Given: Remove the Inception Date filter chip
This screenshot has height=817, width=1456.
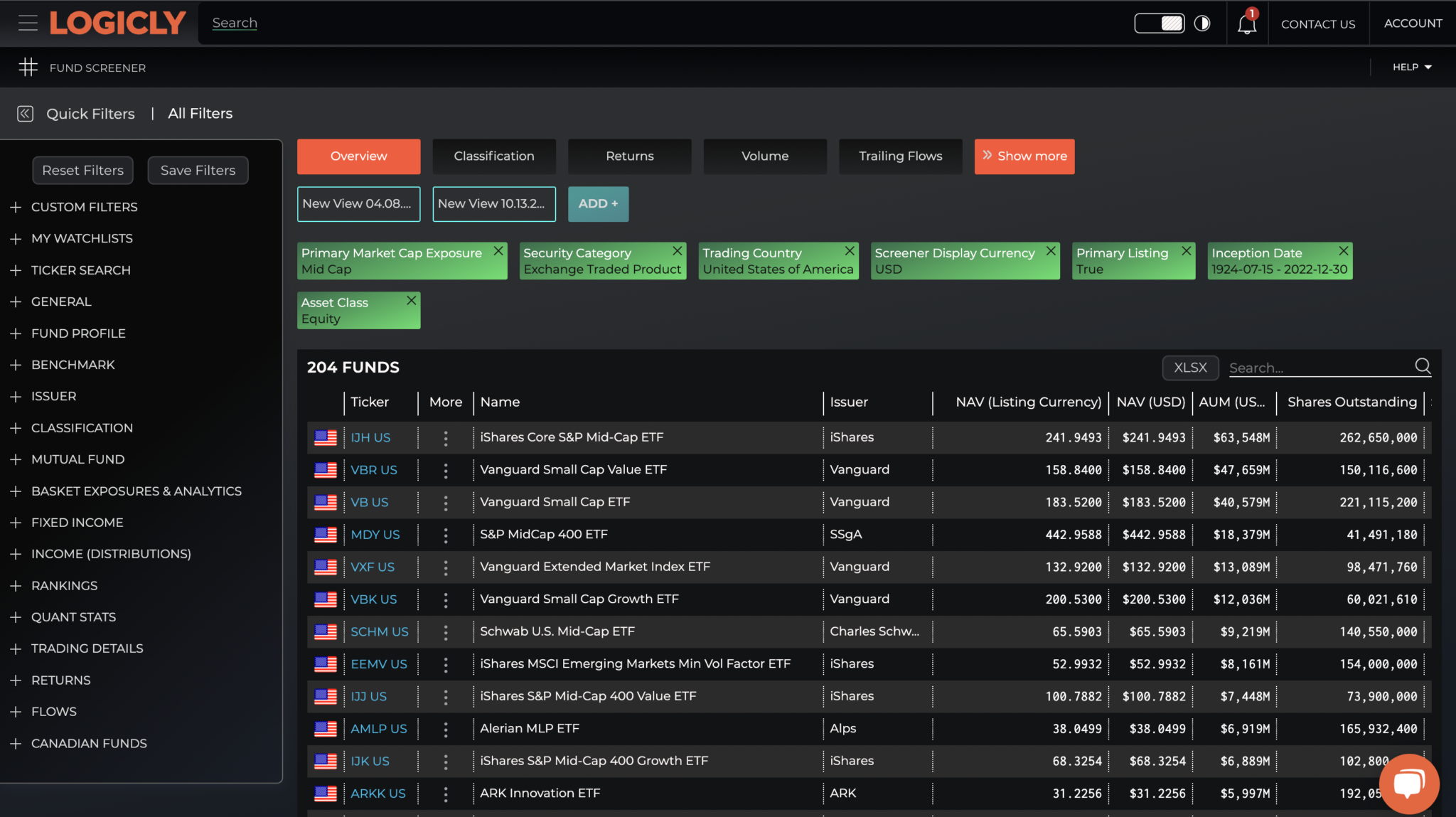Looking at the screenshot, I should pos(1343,251).
